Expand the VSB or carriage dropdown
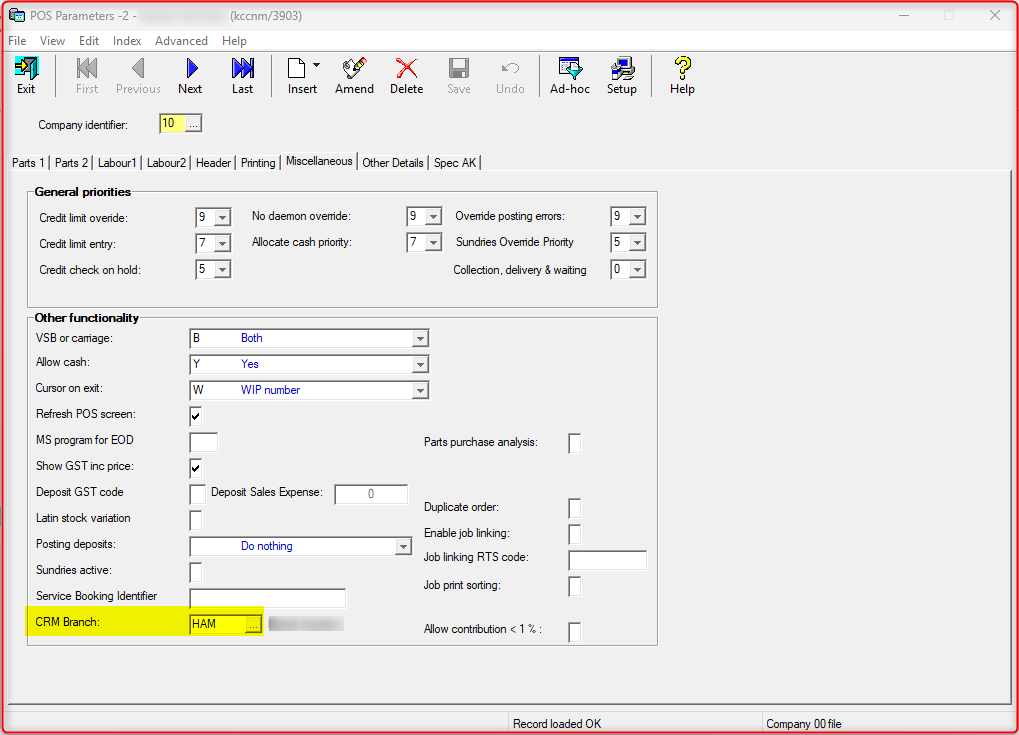Screen dimensions: 1019x735 click(x=421, y=339)
